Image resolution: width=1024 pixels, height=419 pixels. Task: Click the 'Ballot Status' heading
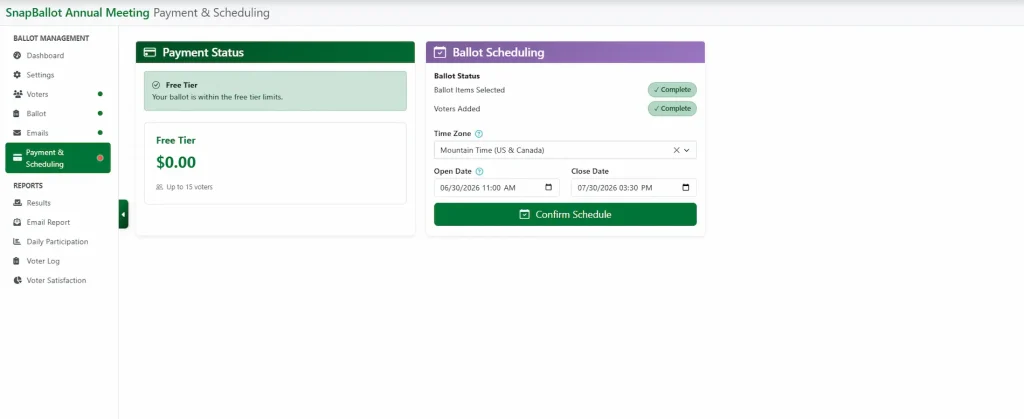pos(457,76)
